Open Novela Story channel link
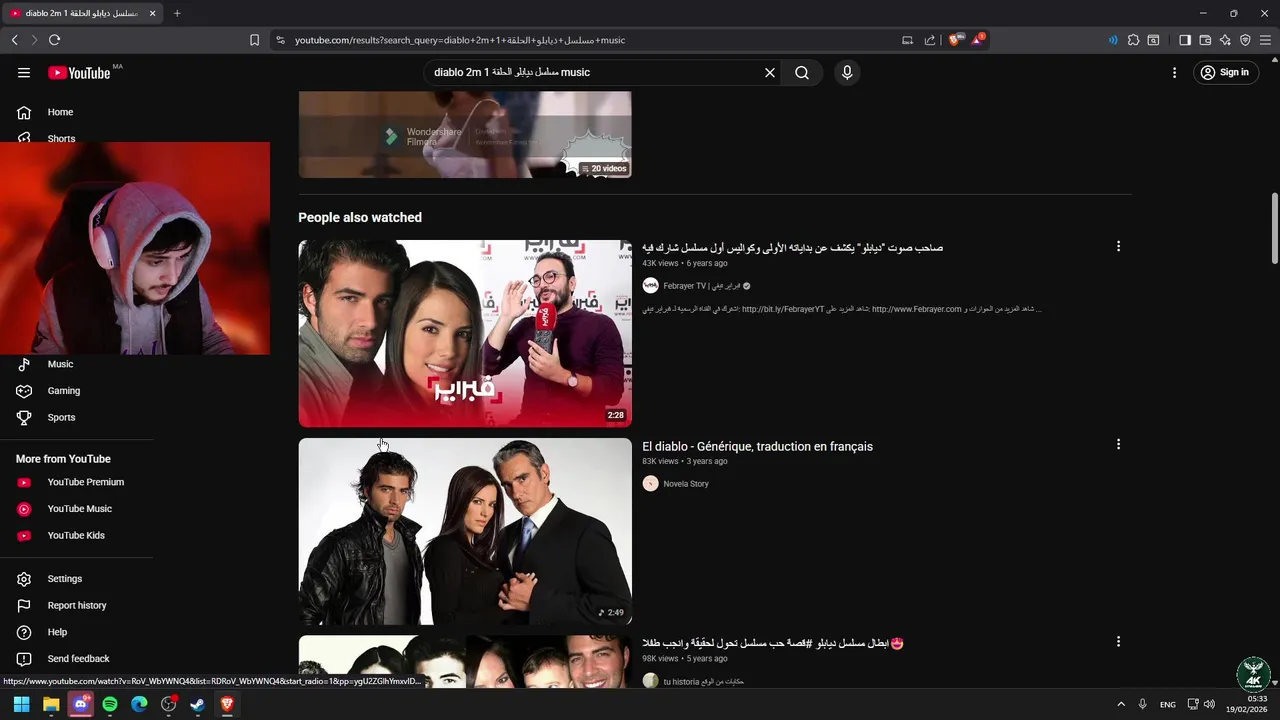 pos(686,484)
